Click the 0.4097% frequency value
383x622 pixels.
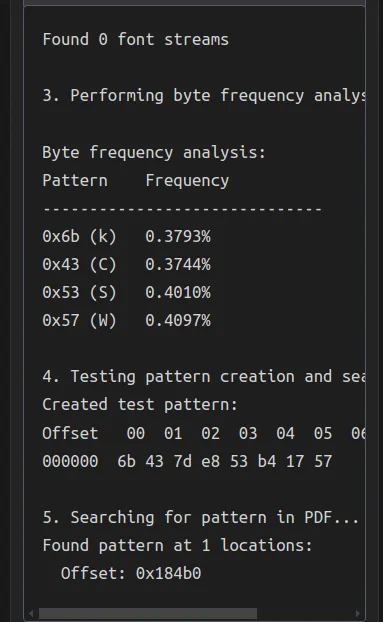pos(178,321)
